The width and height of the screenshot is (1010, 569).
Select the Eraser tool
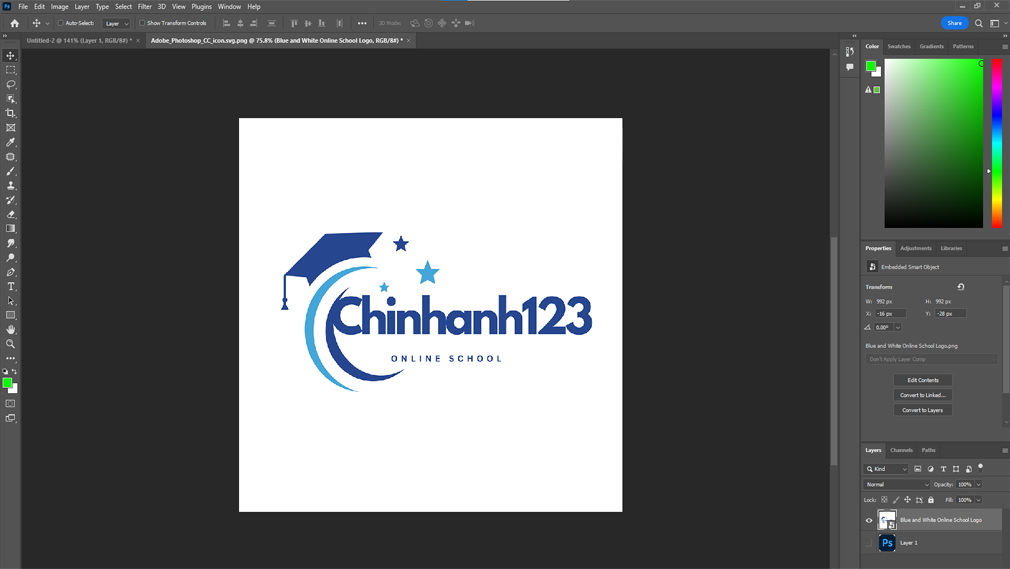point(10,215)
